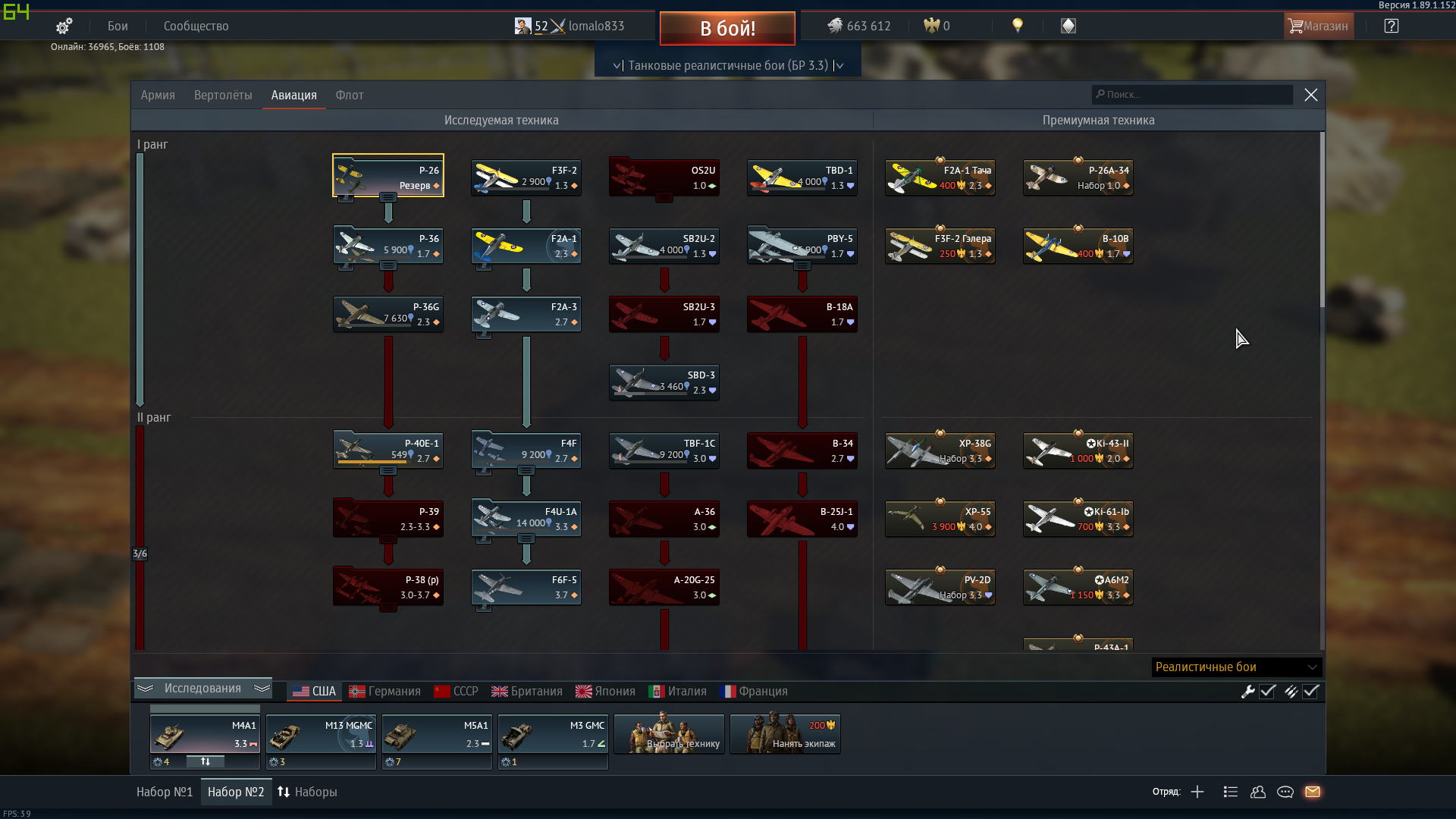
Task: Click the rank II research progress bar
Action: point(140,537)
